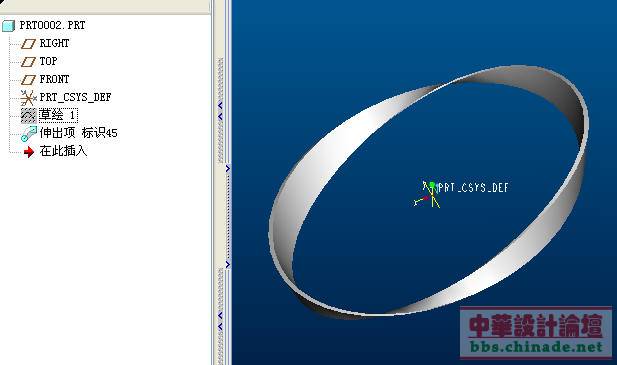Screen dimensions: 617x365
Task: Select the 草绘 1 sketch feature label
Action: click(58, 115)
